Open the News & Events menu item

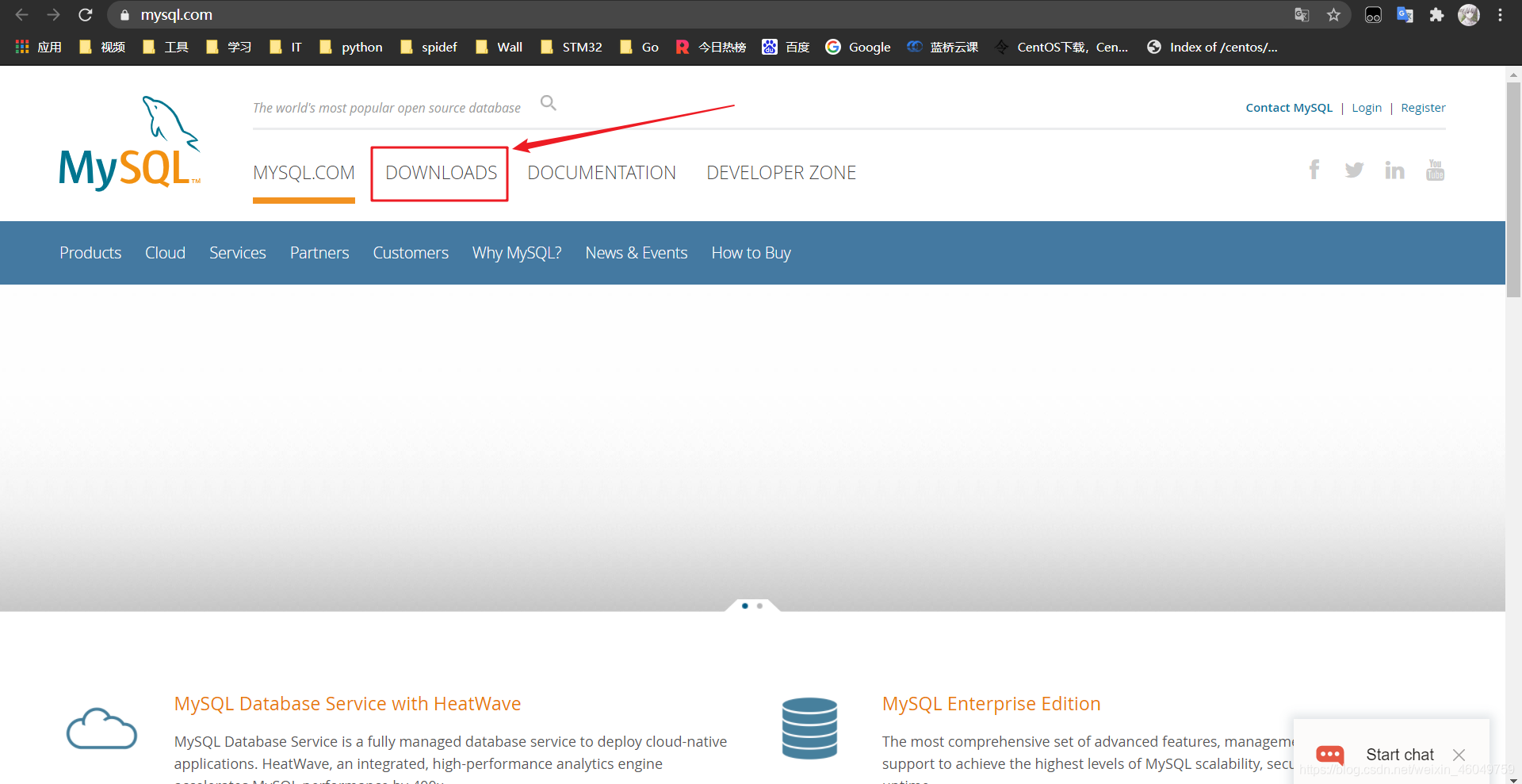point(637,253)
